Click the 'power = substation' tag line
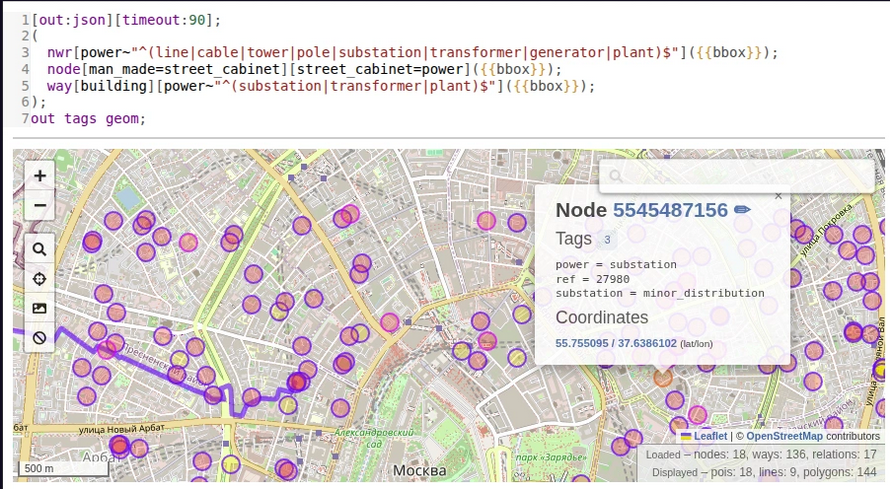Viewport: 890px width, 489px height. 616,264
